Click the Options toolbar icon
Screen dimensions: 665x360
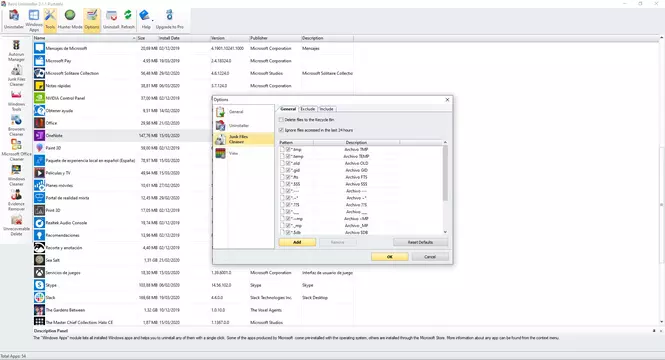(x=92, y=20)
